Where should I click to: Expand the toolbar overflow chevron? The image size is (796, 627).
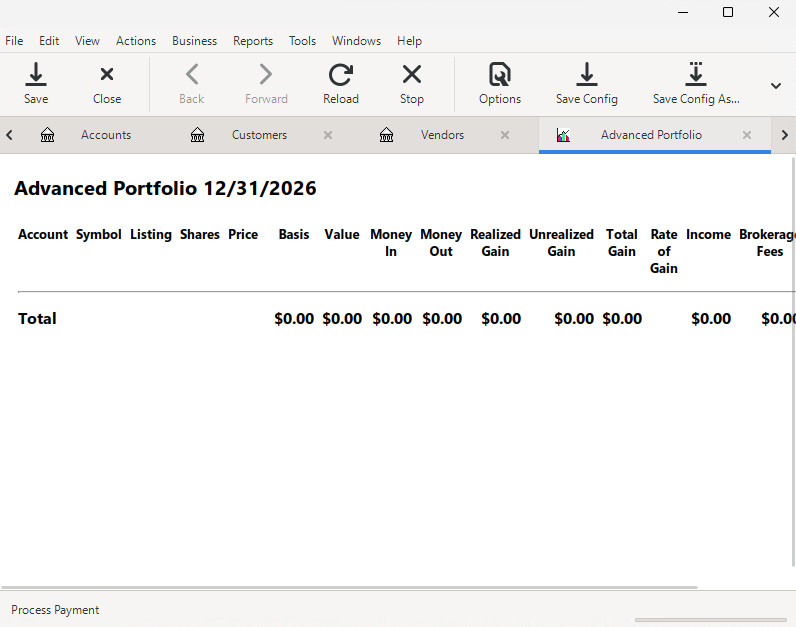click(x=776, y=86)
